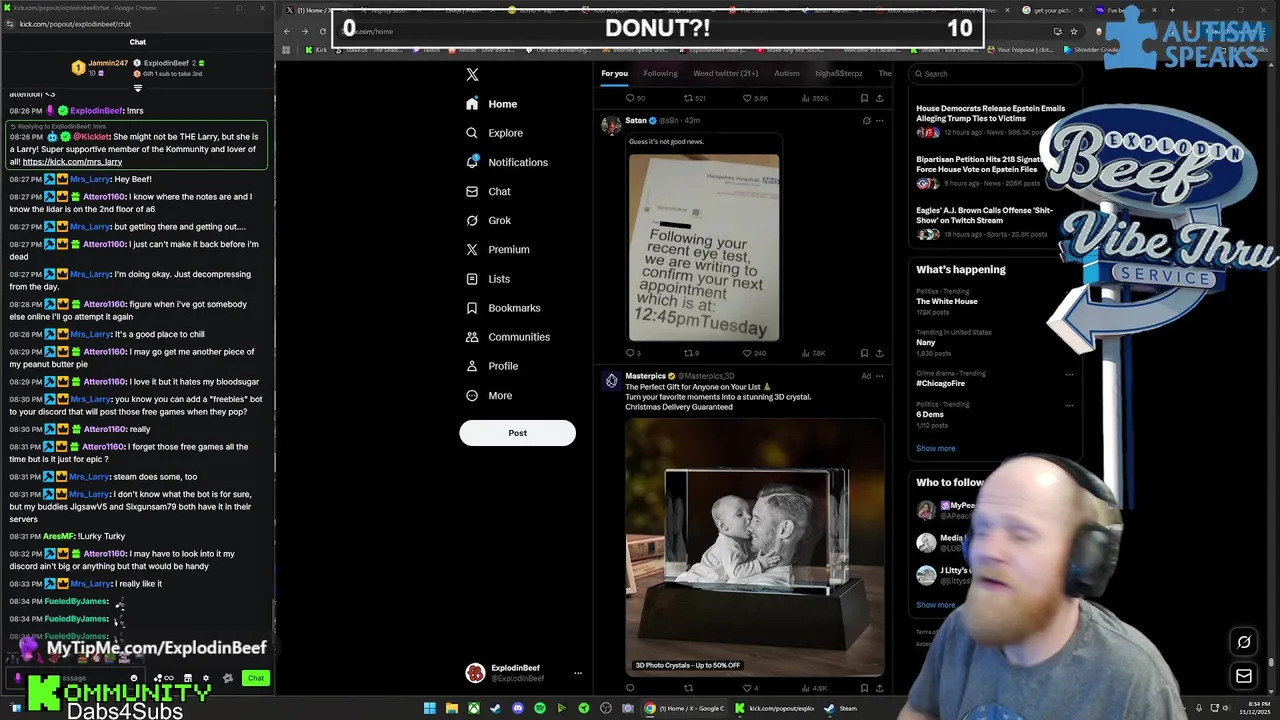Image resolution: width=1280 pixels, height=720 pixels.
Task: Click the Kick Chat send button
Action: [x=256, y=678]
